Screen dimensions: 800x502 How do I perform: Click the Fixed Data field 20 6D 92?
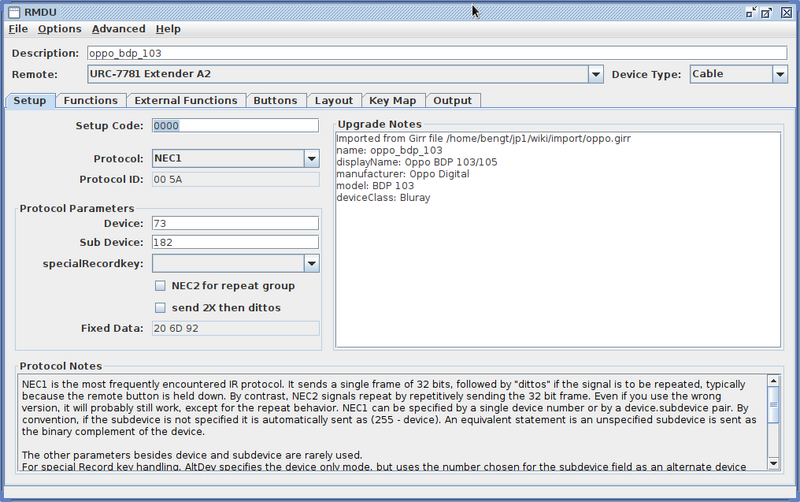235,329
